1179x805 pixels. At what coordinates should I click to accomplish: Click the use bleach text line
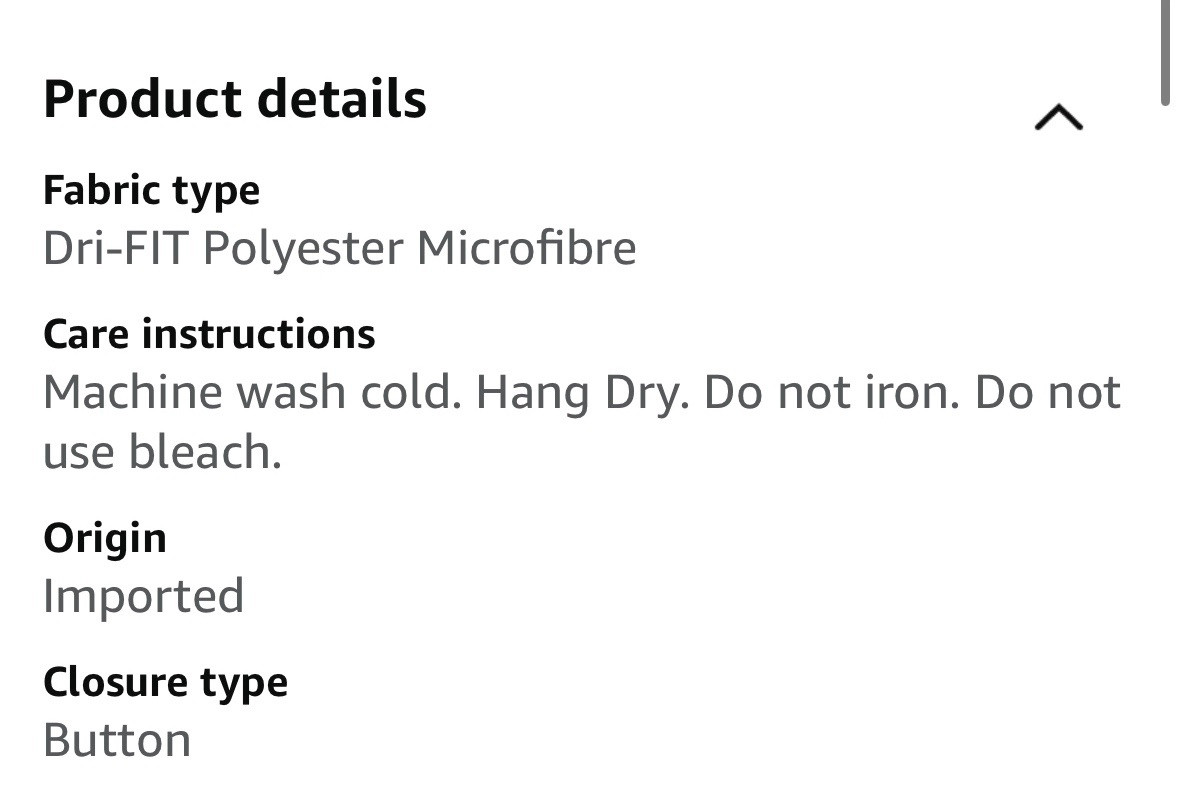(162, 453)
